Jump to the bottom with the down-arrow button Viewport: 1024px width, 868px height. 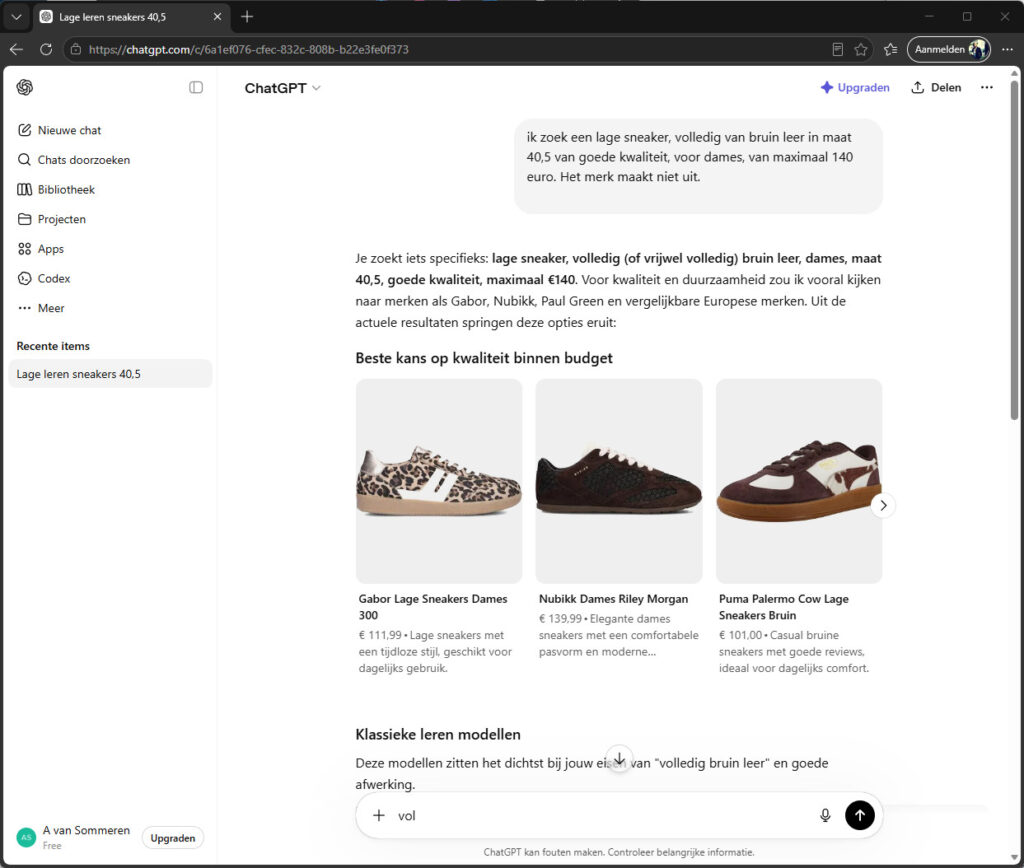click(x=619, y=758)
